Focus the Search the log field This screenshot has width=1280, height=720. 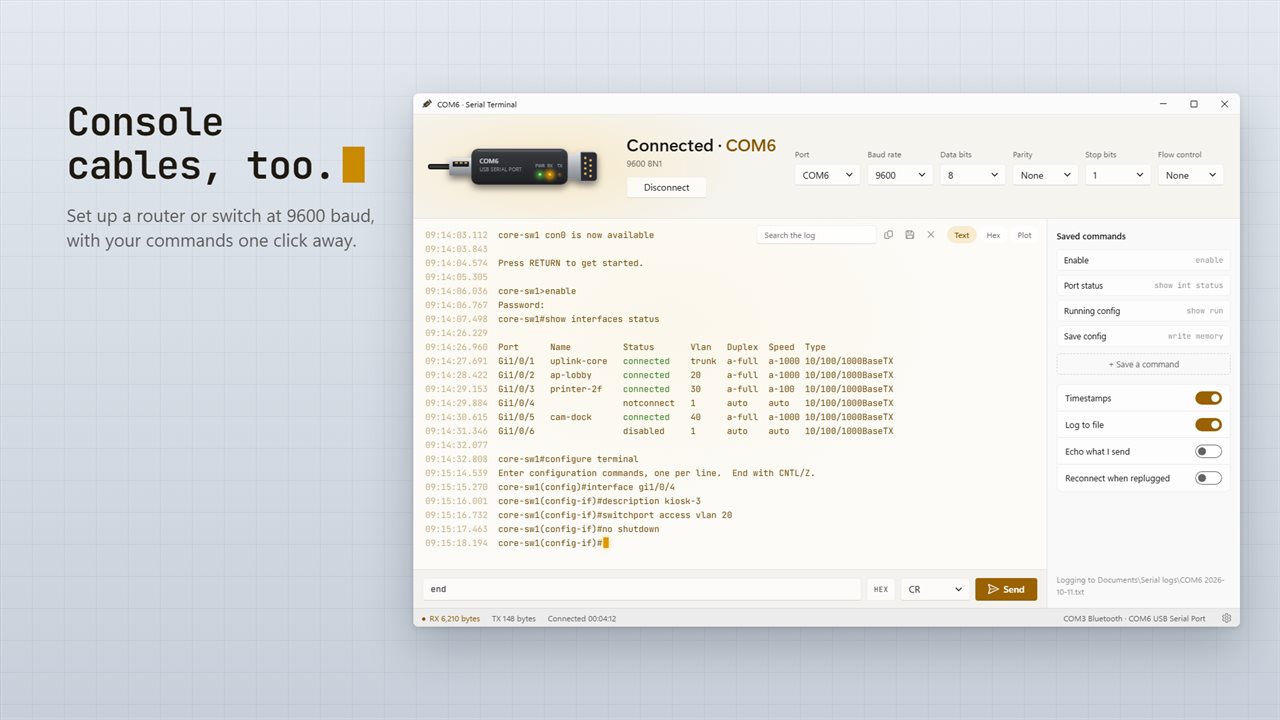point(816,235)
